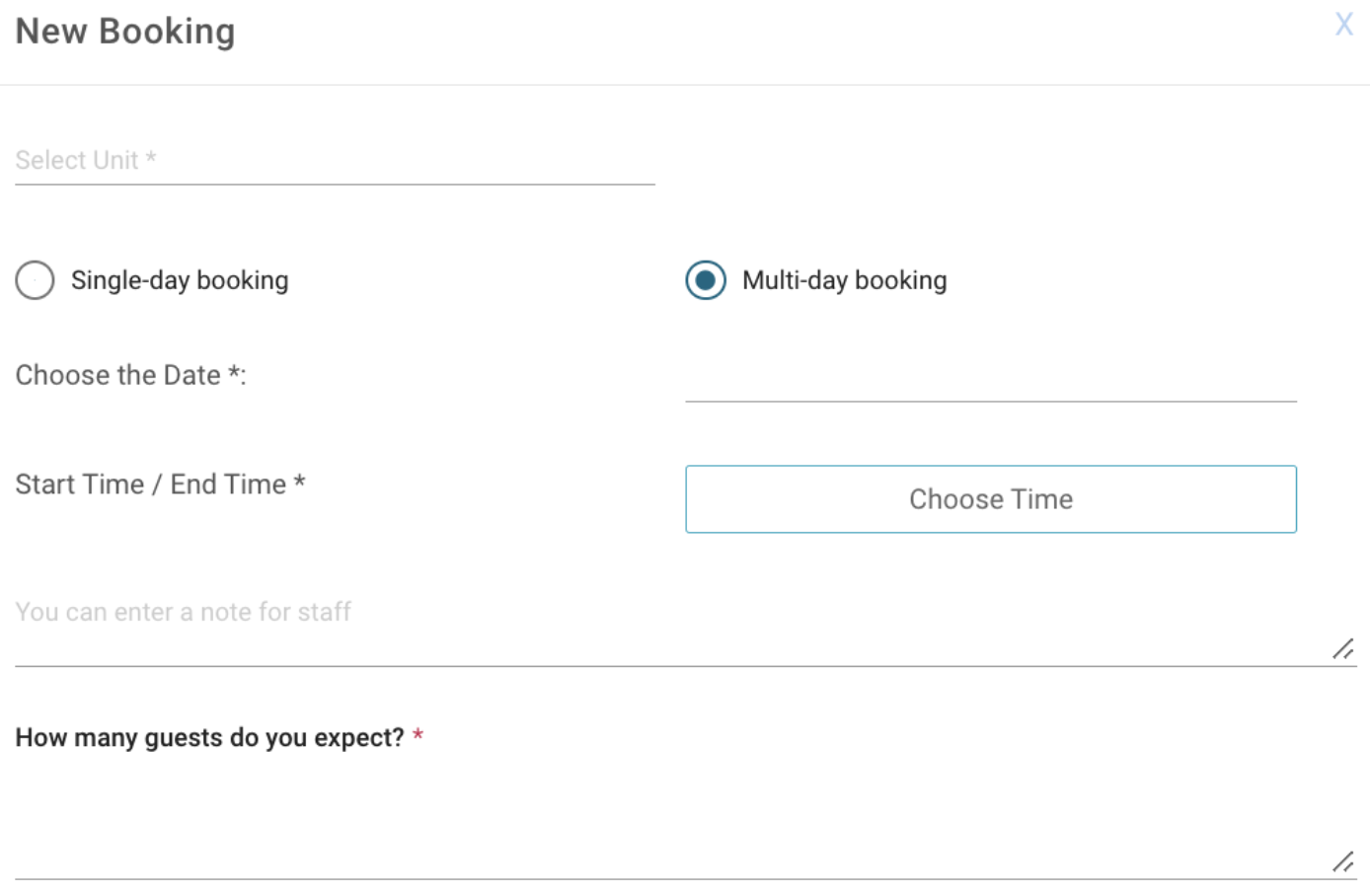Image resolution: width=1370 pixels, height=896 pixels.
Task: Click the "How many guests do you expect?" question
Action: tap(209, 737)
